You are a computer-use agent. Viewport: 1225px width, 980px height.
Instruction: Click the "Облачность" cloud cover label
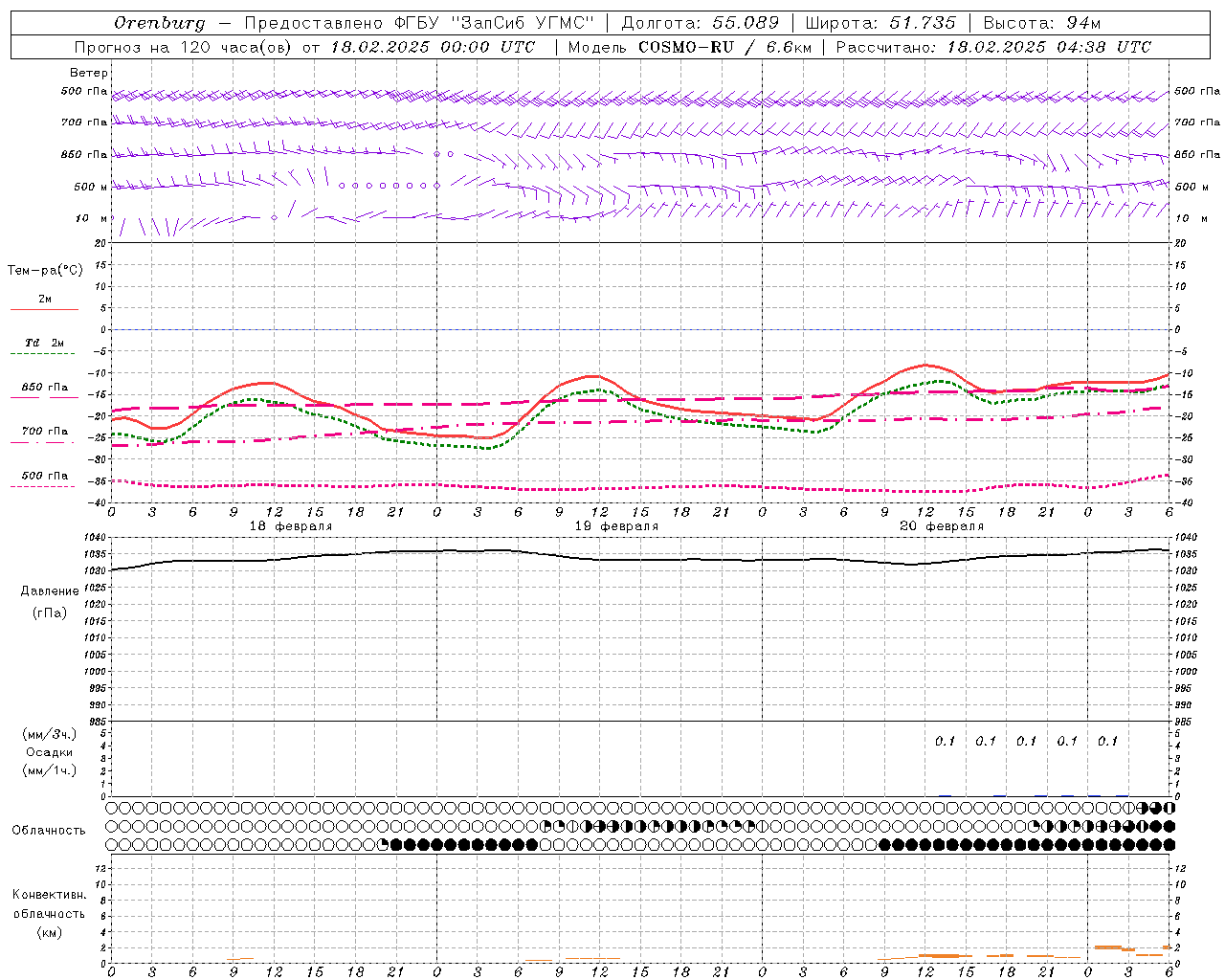coord(49,830)
